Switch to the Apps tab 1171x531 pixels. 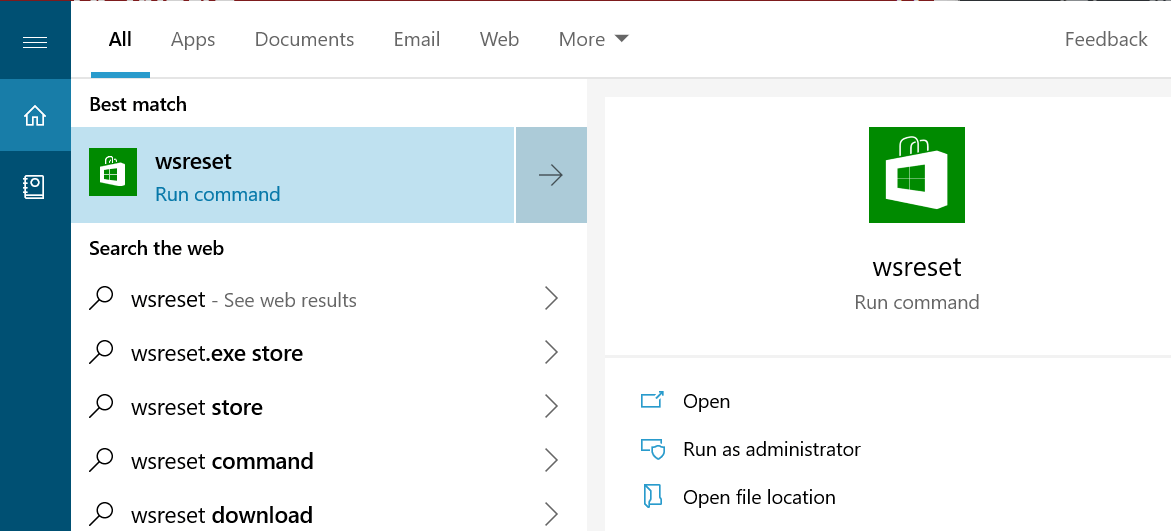coord(193,40)
